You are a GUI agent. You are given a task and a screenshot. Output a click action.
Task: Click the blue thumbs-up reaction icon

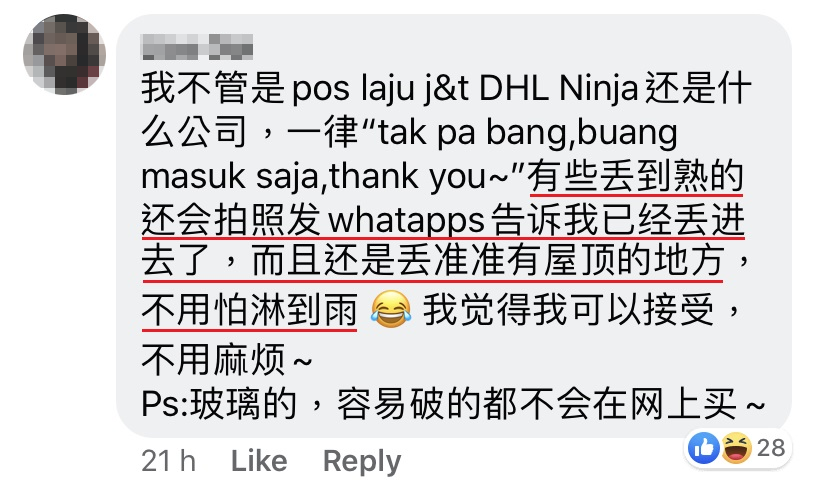pos(704,448)
